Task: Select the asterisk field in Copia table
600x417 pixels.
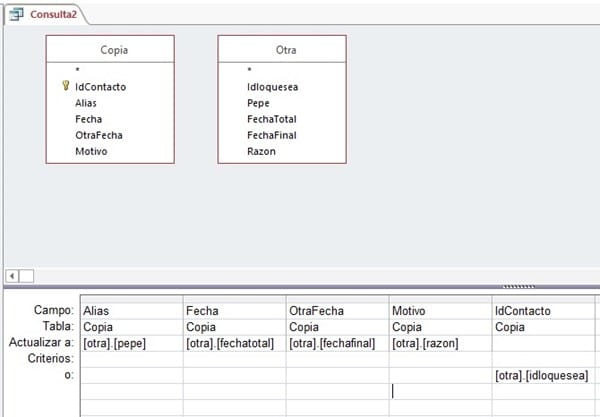Action: (77, 71)
